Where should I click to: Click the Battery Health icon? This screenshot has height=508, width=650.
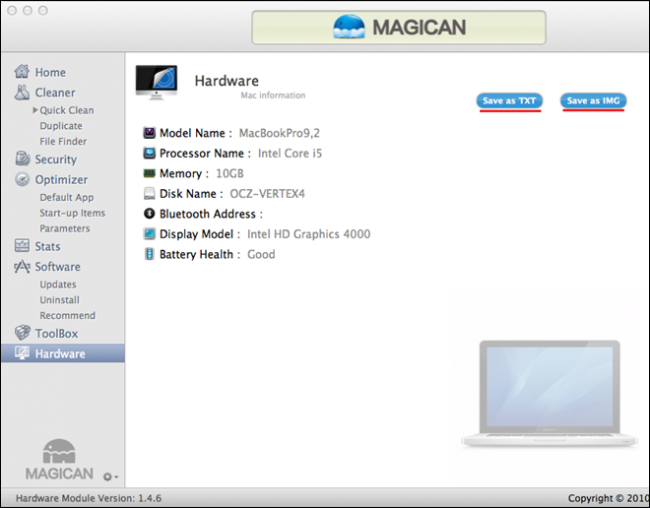pyautogui.click(x=149, y=254)
